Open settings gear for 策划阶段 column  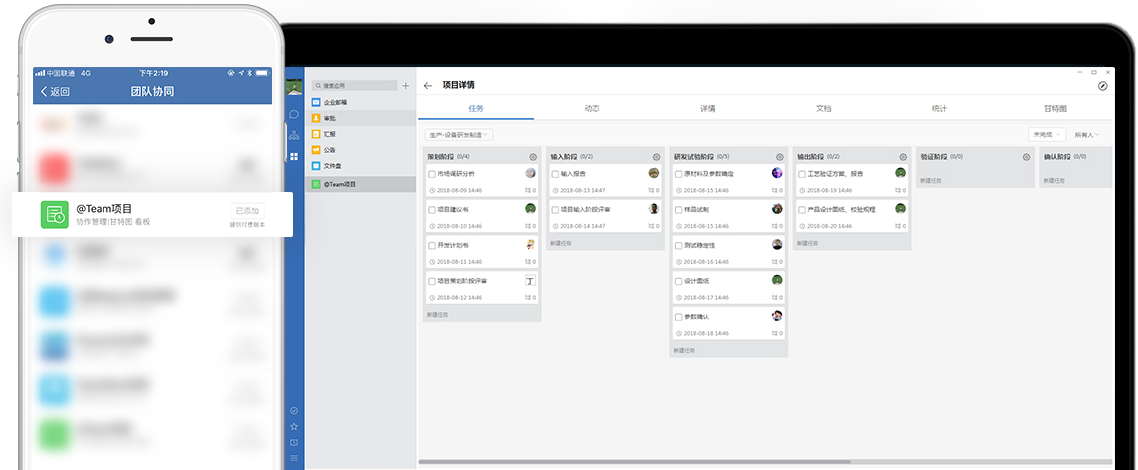pos(533,157)
